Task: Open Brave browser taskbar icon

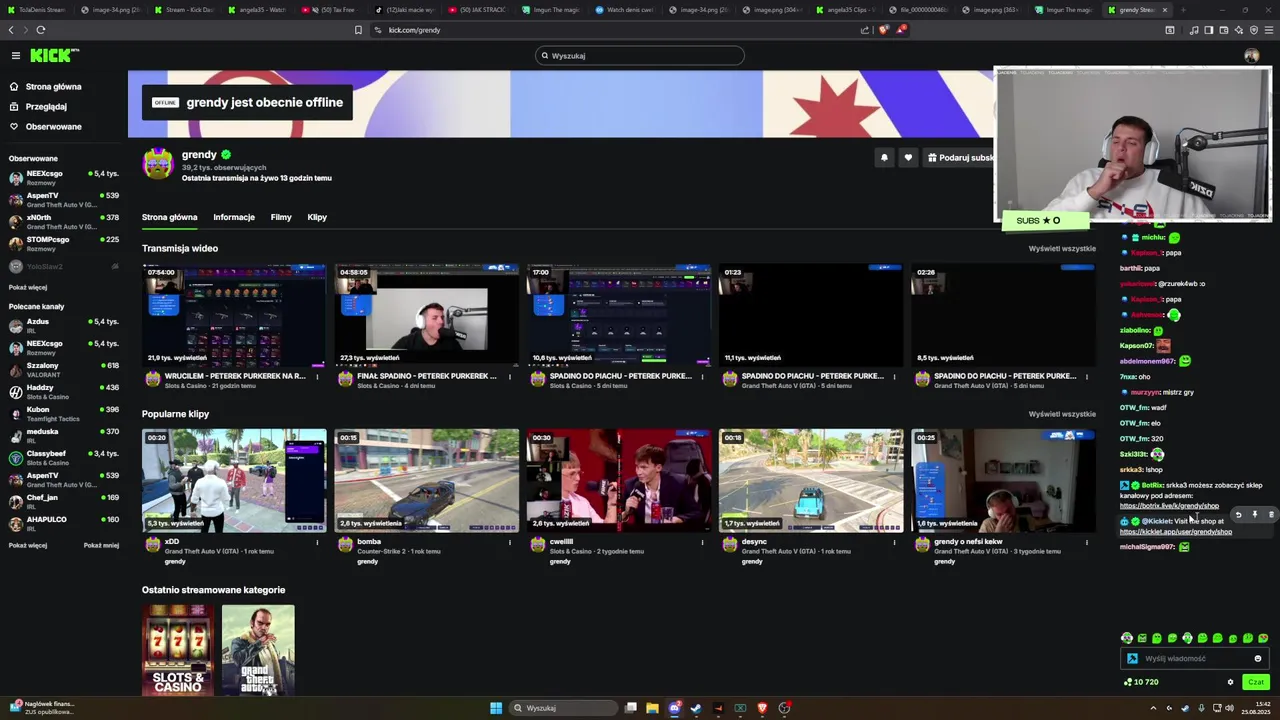Action: pyautogui.click(x=762, y=708)
